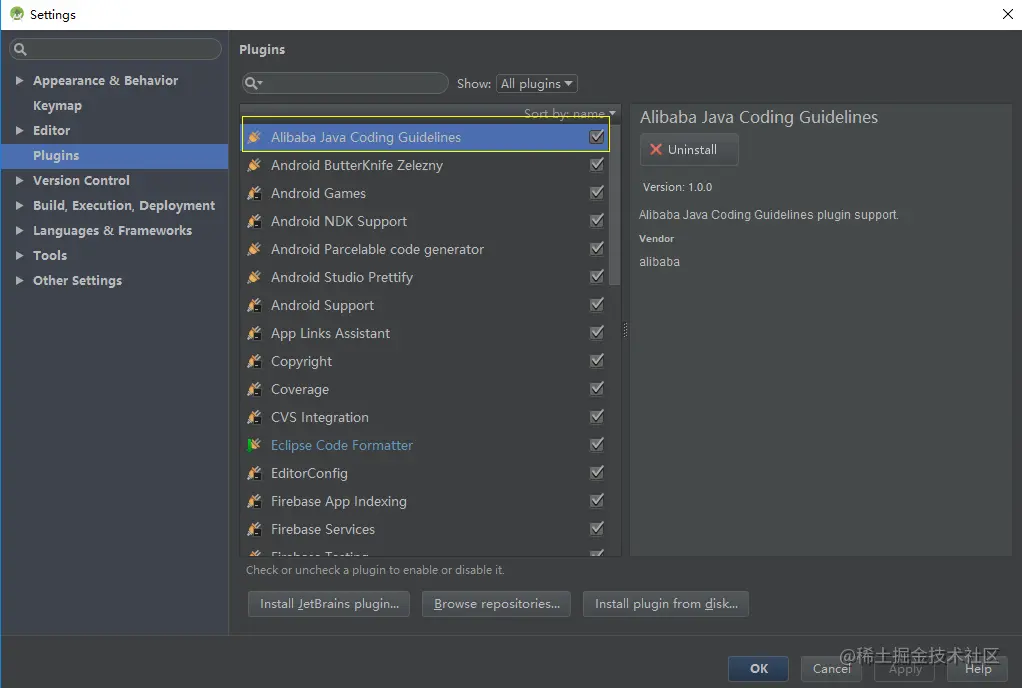Select Keymap in settings tree
Viewport: 1022px width, 688px height.
coord(57,106)
